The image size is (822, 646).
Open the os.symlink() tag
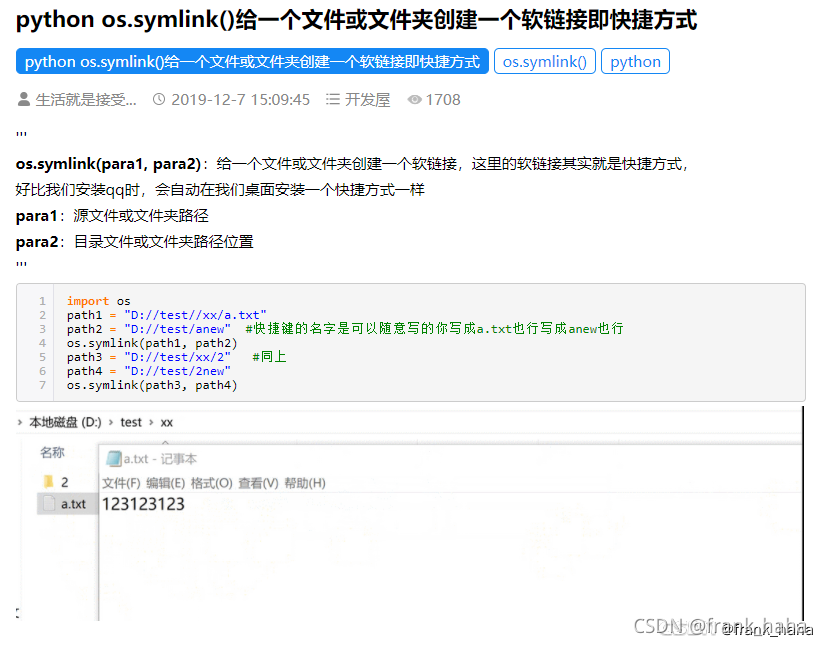coord(545,61)
